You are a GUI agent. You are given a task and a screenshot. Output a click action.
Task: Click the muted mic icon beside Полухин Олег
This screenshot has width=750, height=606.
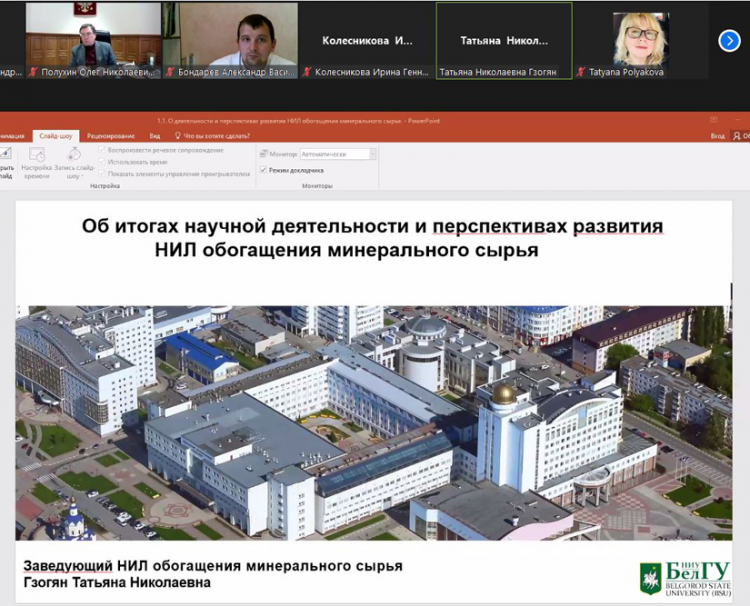[x=33, y=72]
